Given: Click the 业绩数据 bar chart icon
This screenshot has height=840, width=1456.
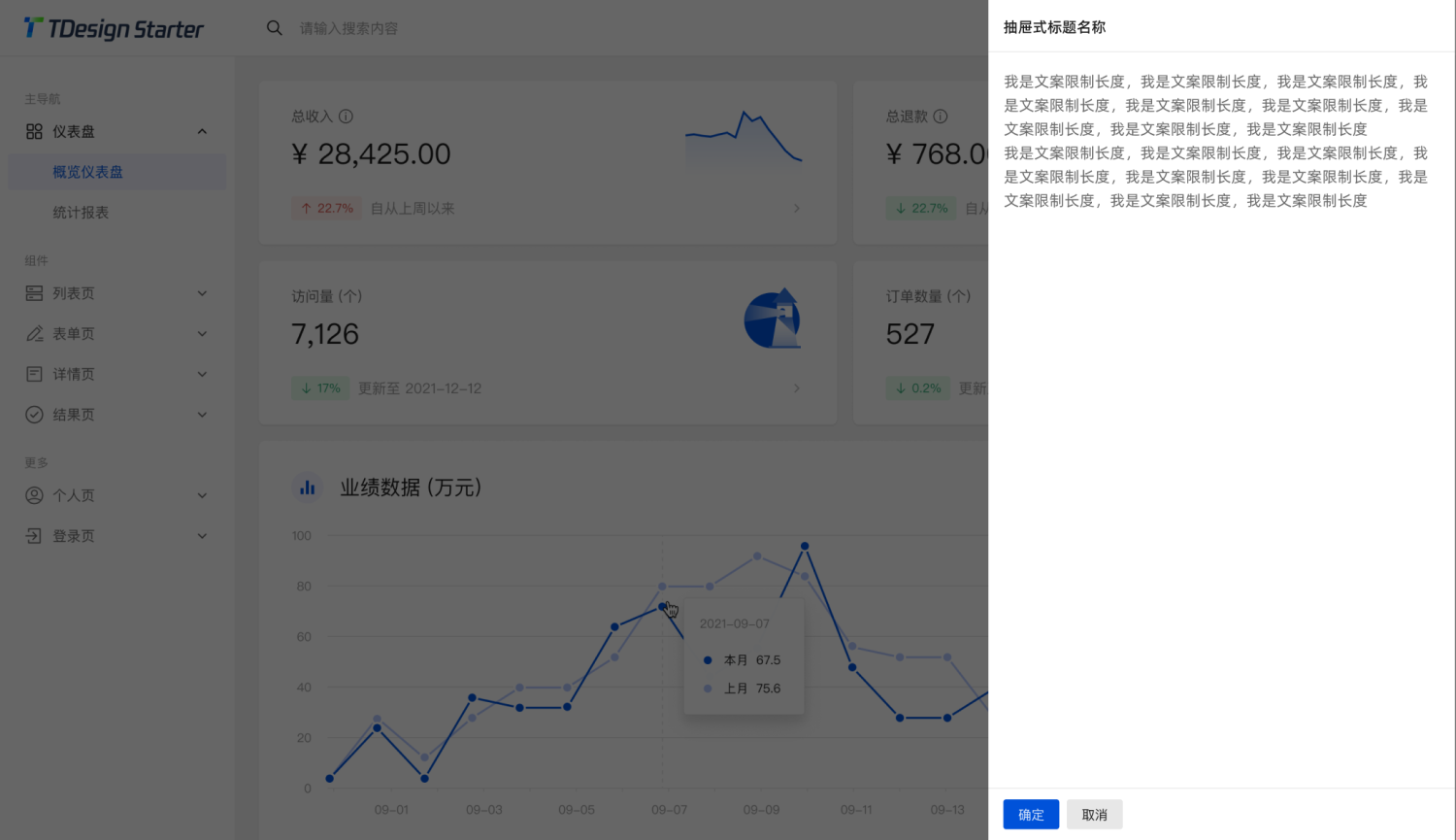Looking at the screenshot, I should click(x=307, y=487).
